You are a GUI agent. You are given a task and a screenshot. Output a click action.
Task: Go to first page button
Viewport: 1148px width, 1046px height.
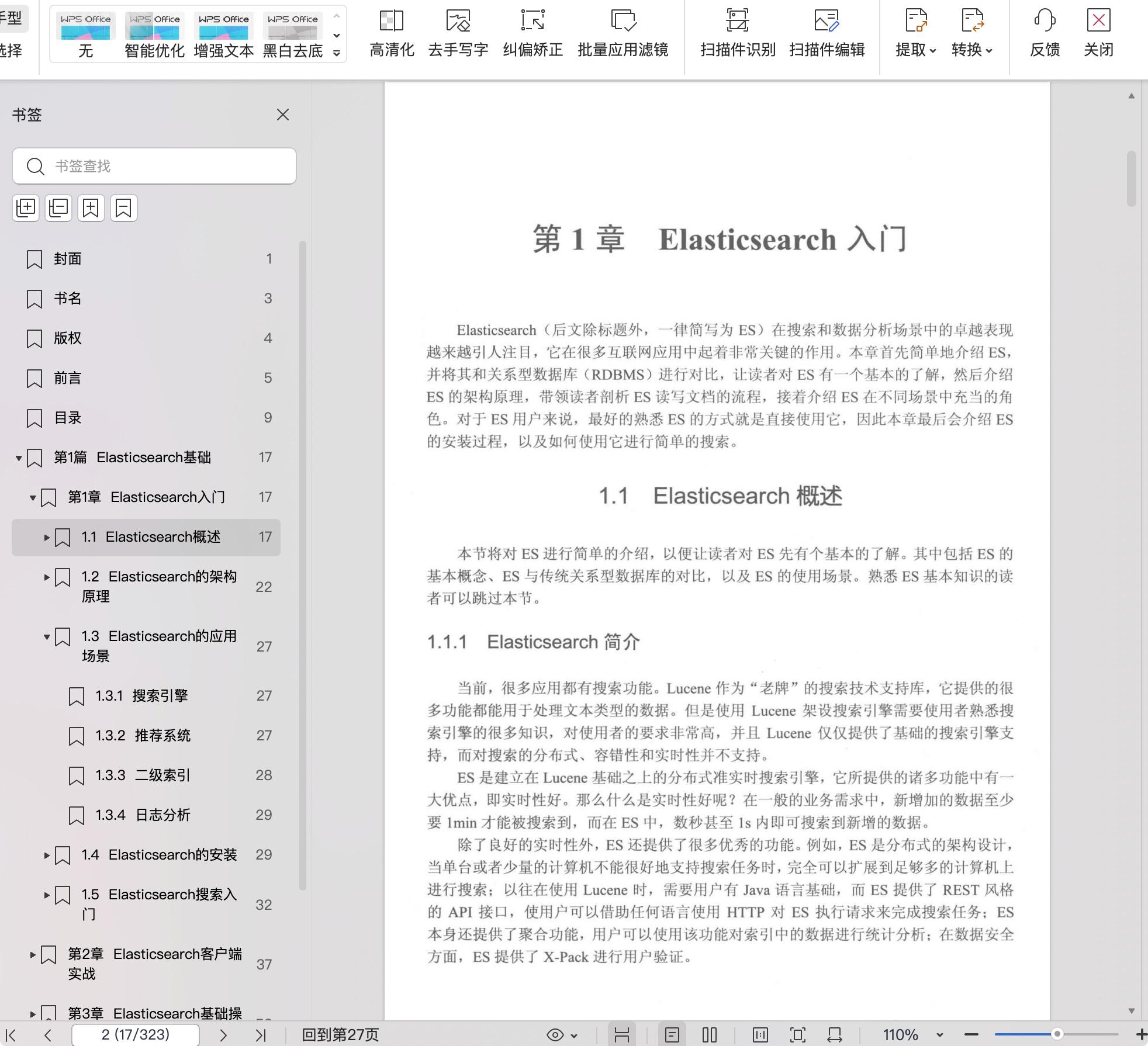click(11, 1035)
